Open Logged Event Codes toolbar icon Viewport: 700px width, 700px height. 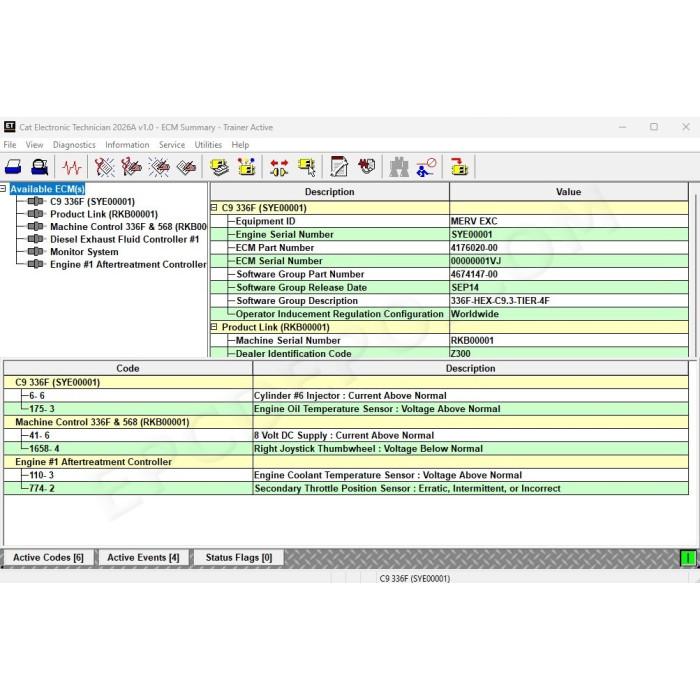pos(187,167)
